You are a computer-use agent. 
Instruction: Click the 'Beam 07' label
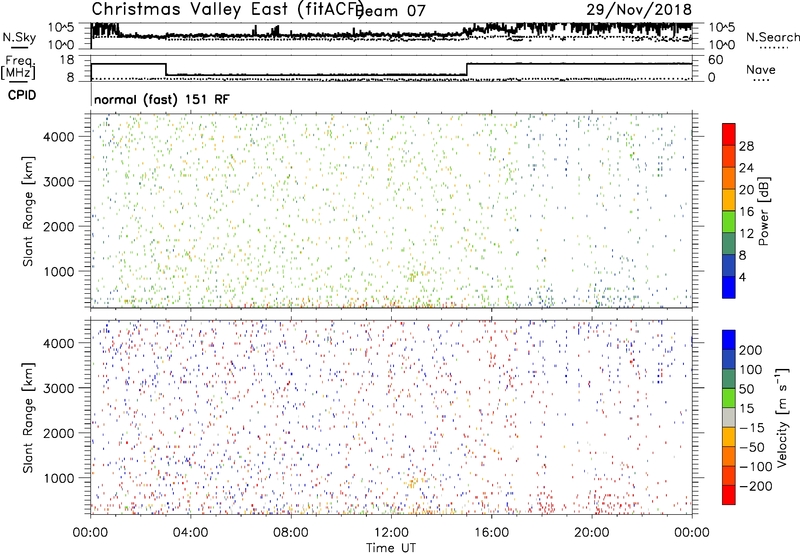392,10
